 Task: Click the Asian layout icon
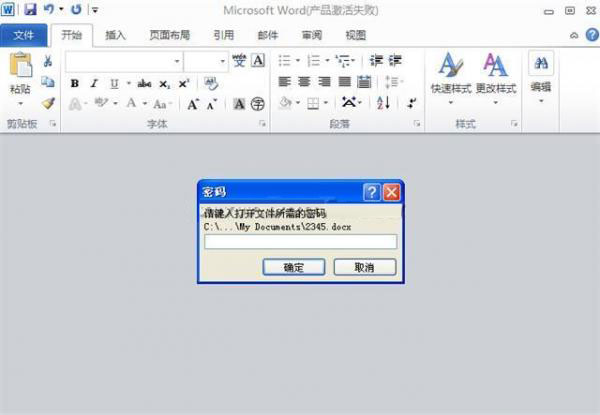tap(349, 103)
